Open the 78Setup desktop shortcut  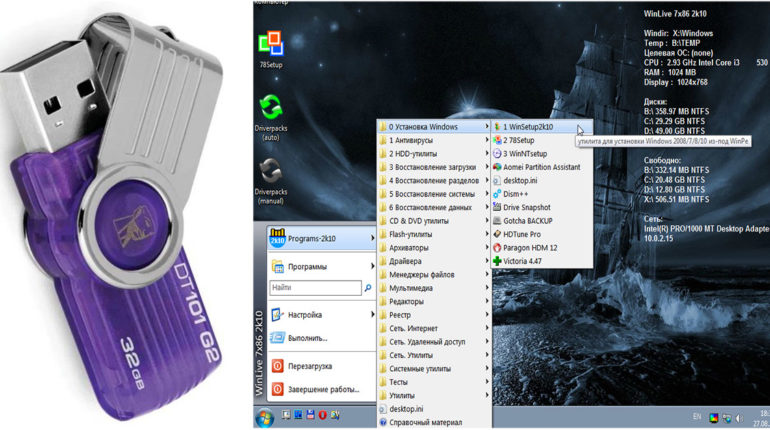(268, 45)
